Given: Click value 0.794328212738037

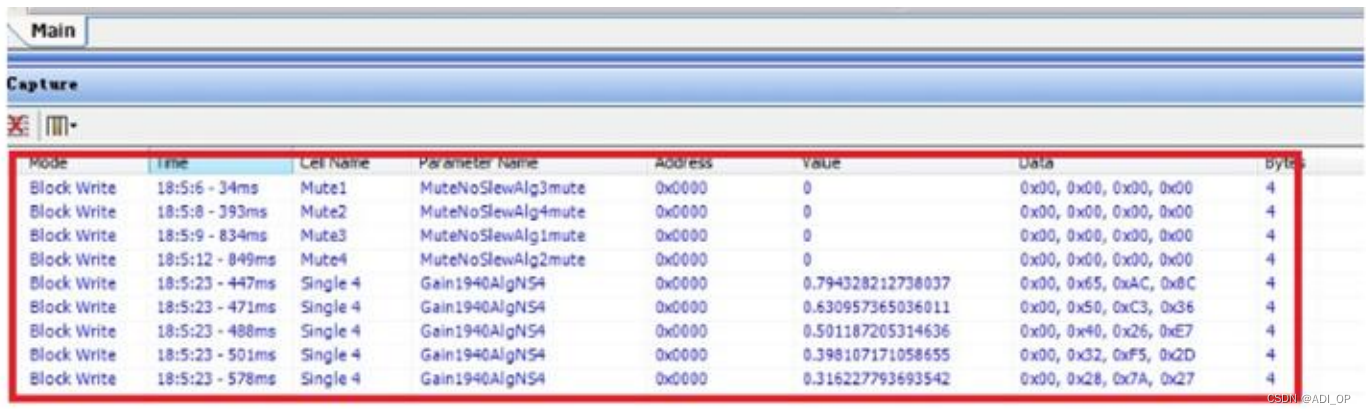Looking at the screenshot, I should pyautogui.click(x=876, y=283).
